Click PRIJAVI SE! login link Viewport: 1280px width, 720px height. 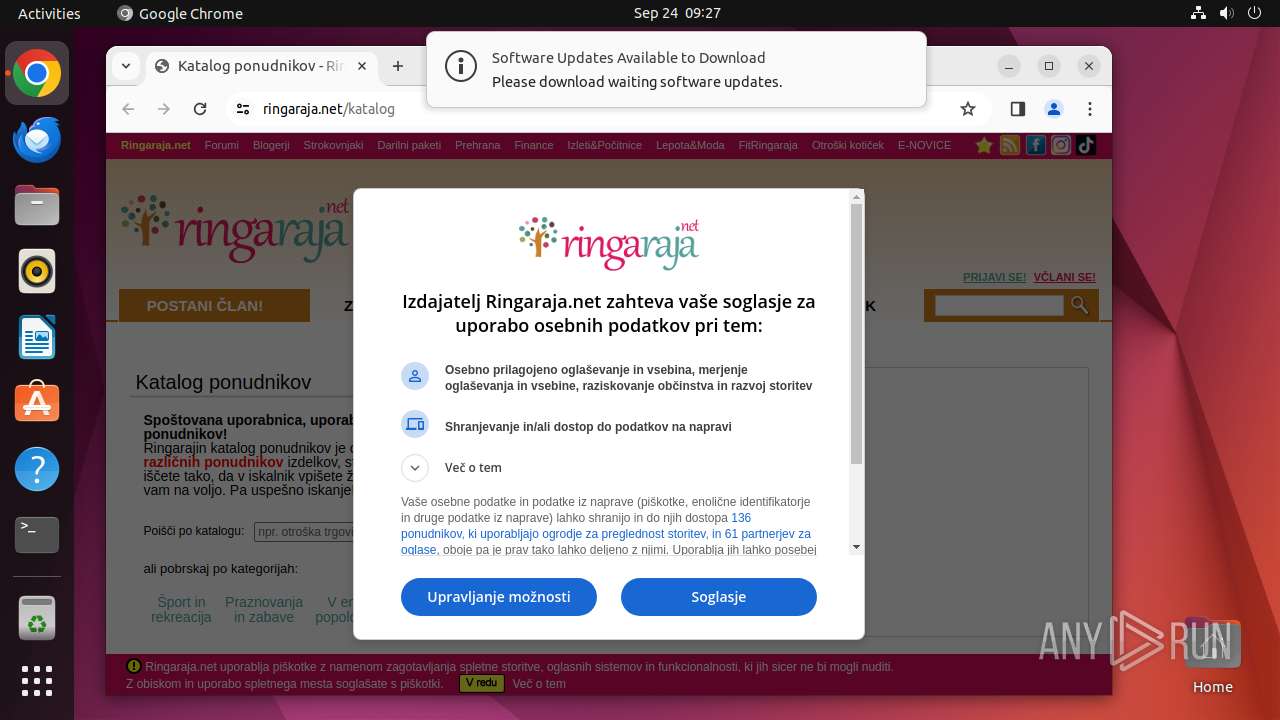pyautogui.click(x=994, y=277)
